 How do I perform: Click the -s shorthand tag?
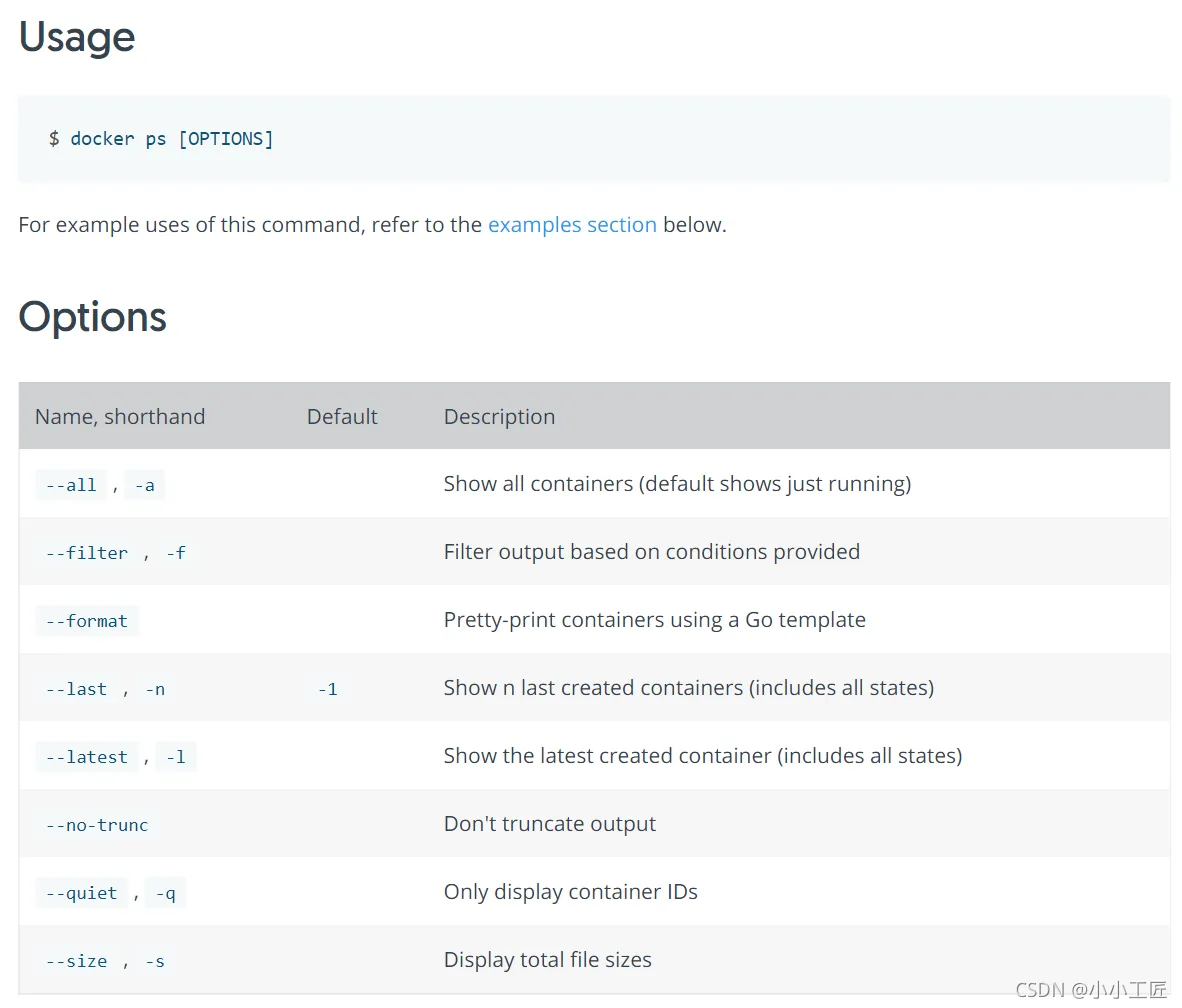pyautogui.click(x=155, y=961)
